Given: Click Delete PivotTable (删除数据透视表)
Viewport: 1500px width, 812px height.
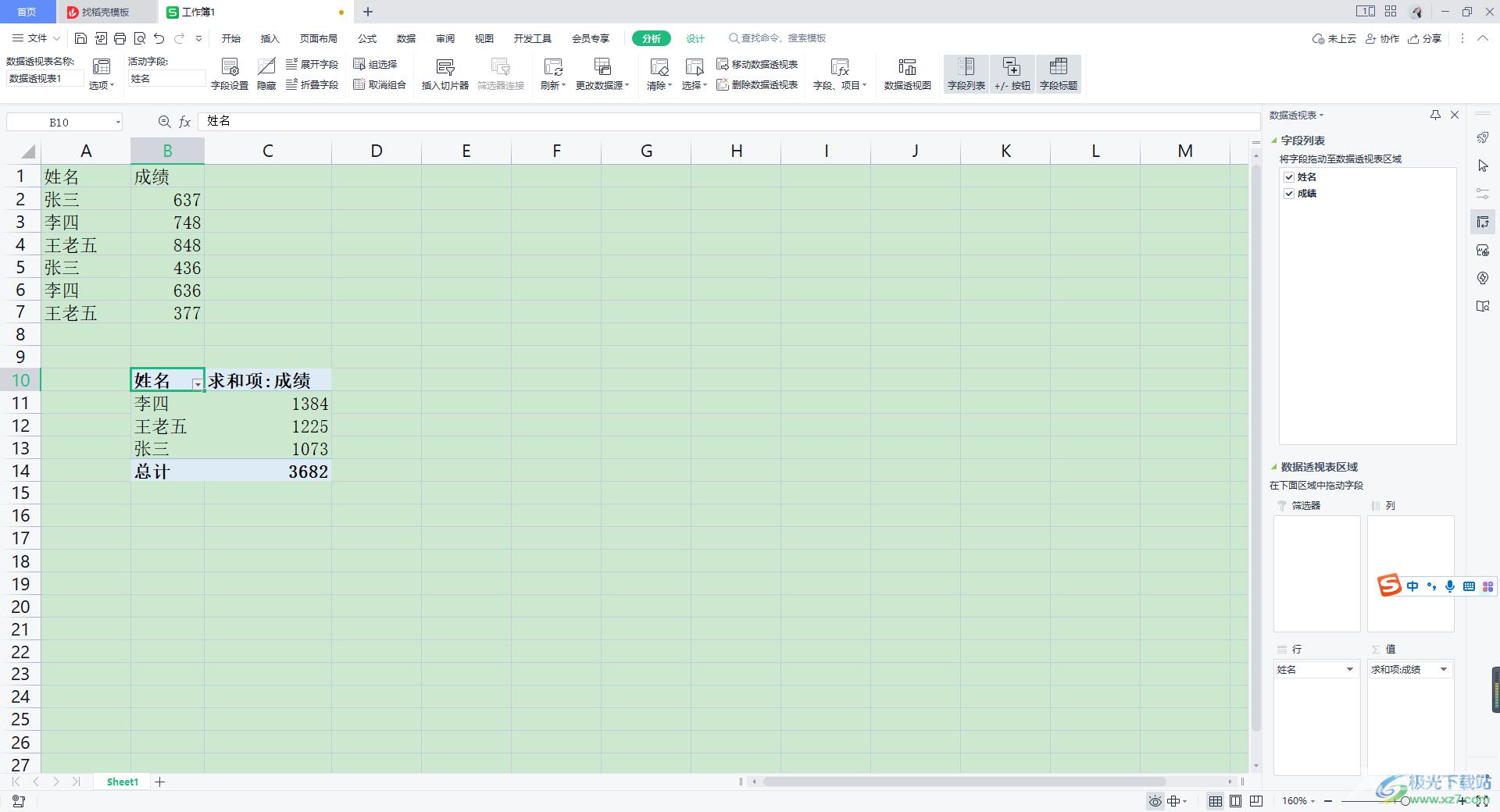Looking at the screenshot, I should click(x=758, y=84).
